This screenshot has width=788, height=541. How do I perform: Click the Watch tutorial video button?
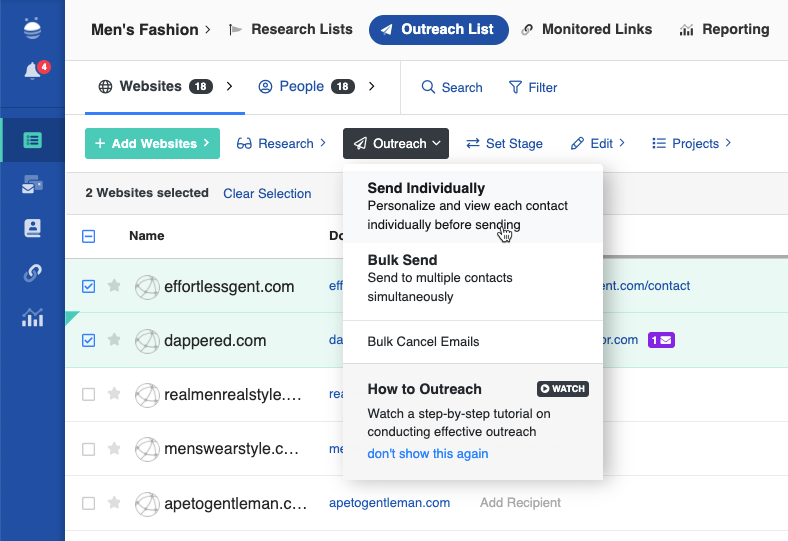pyautogui.click(x=562, y=389)
